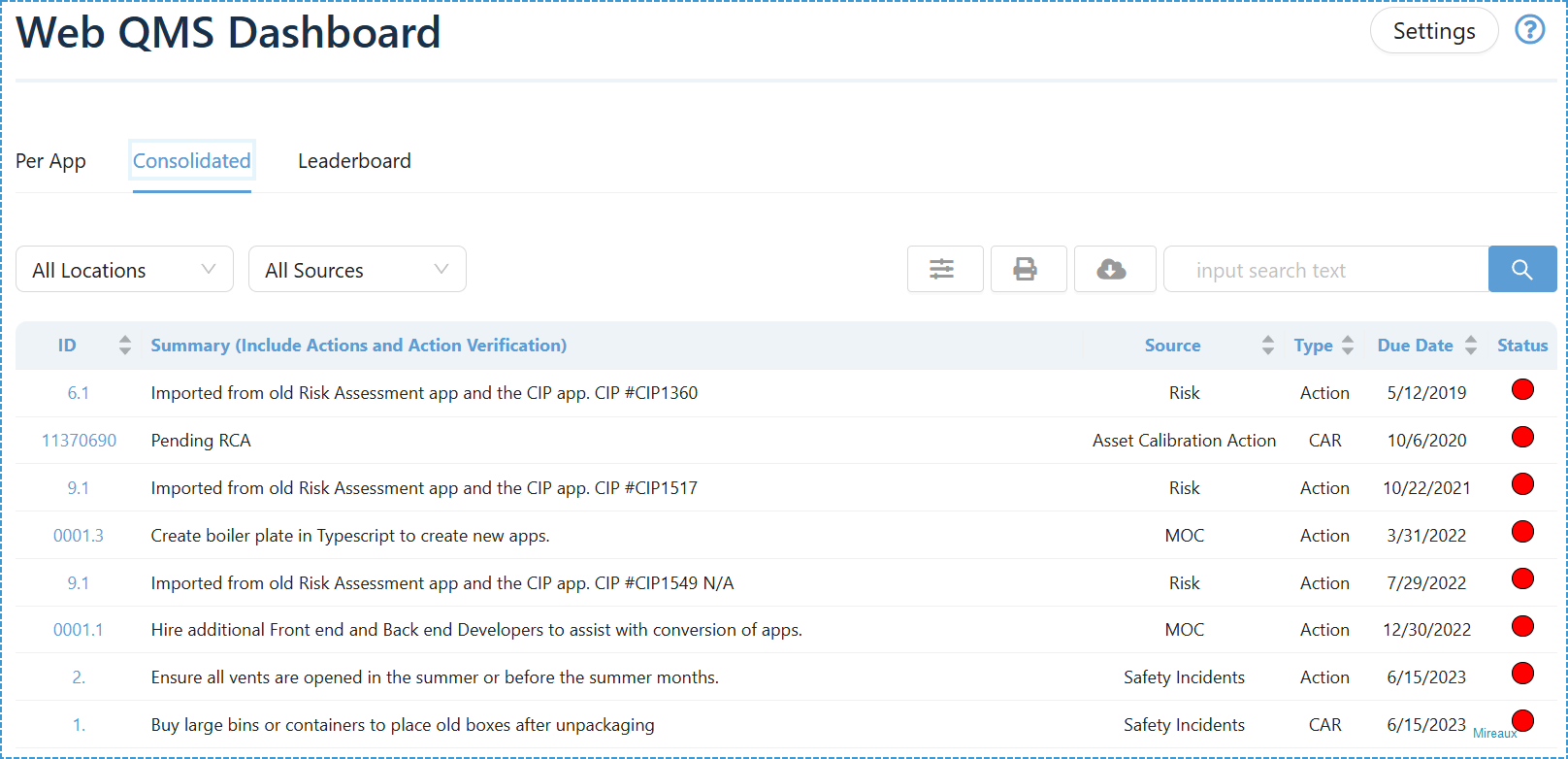Sort by Due Date column arrows
Image resolution: width=1568 pixels, height=759 pixels.
point(1471,346)
